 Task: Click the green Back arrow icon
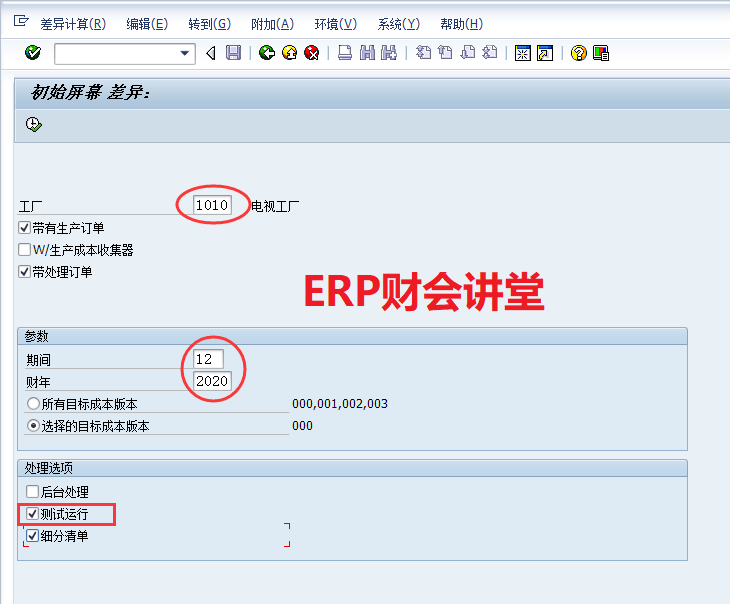(x=266, y=53)
